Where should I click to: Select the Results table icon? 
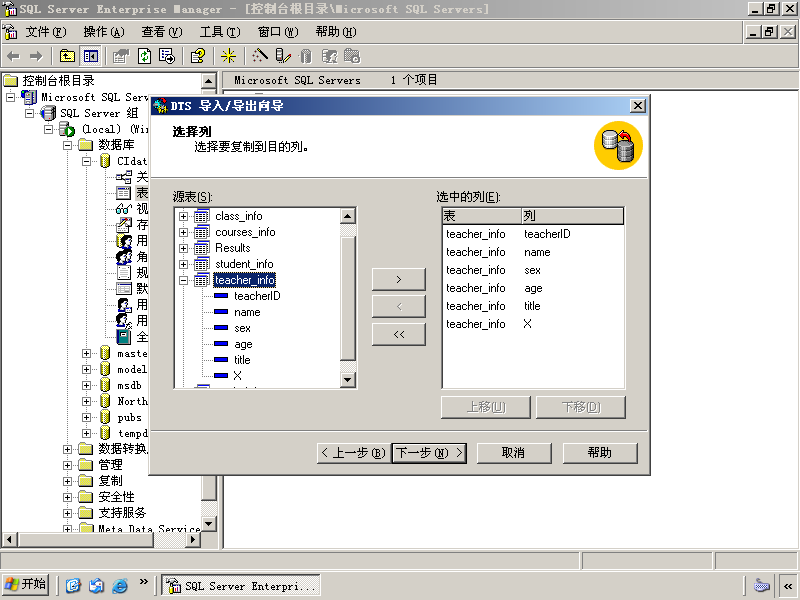202,248
